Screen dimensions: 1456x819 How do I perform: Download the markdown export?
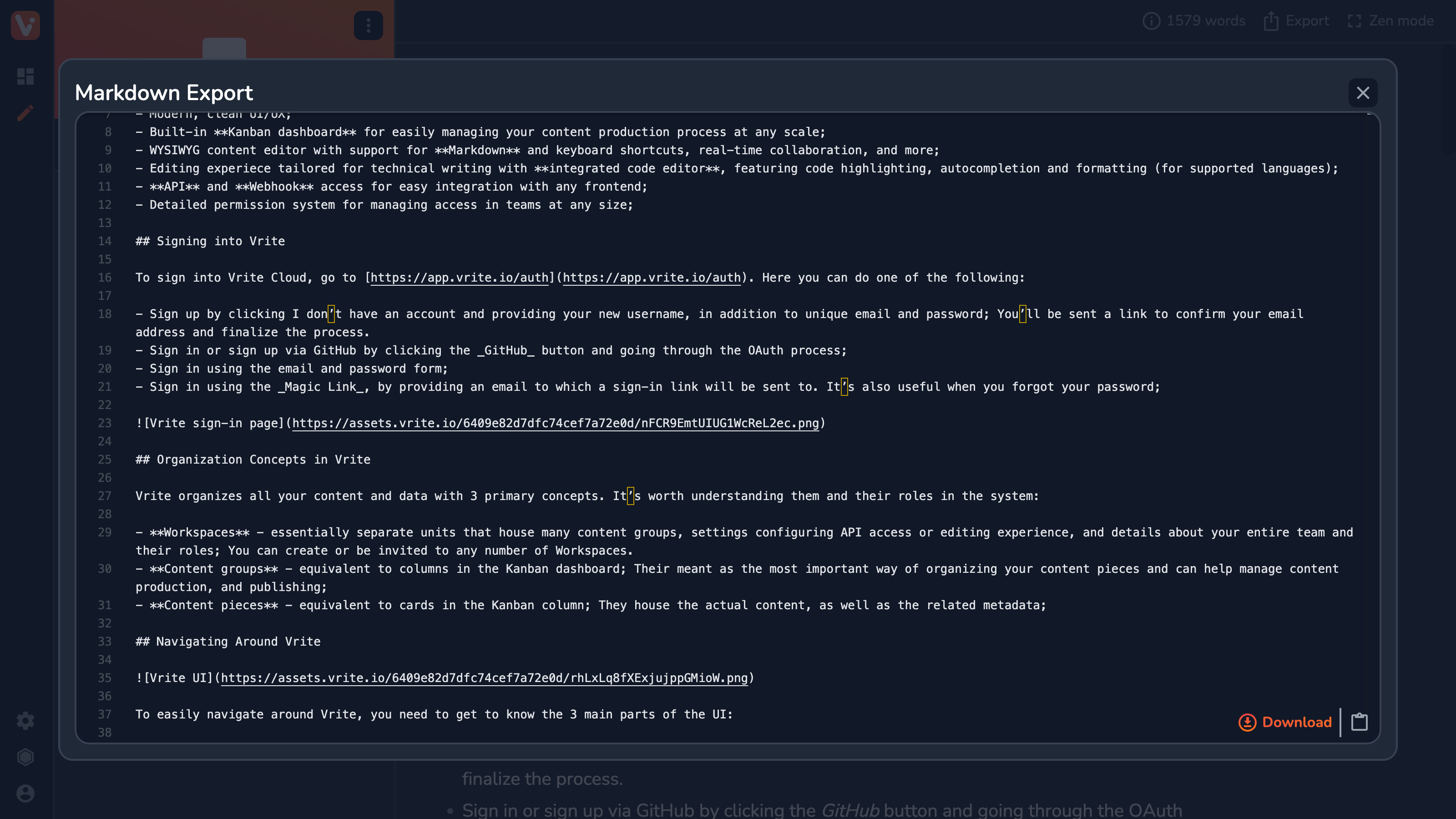tap(1285, 722)
